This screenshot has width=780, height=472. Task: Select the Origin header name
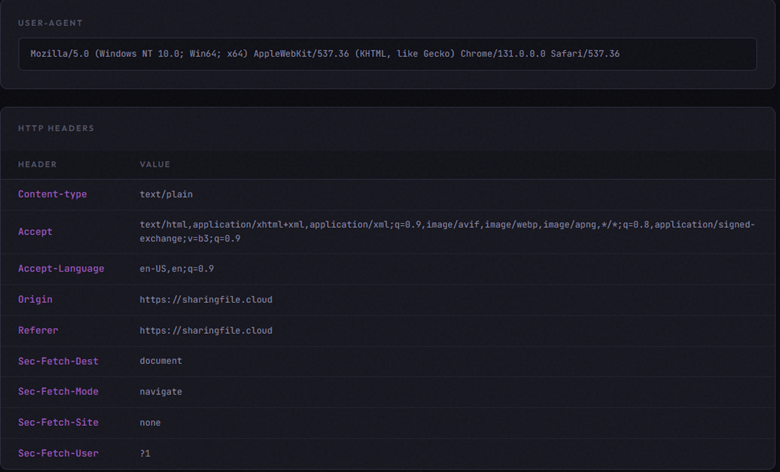pos(35,299)
